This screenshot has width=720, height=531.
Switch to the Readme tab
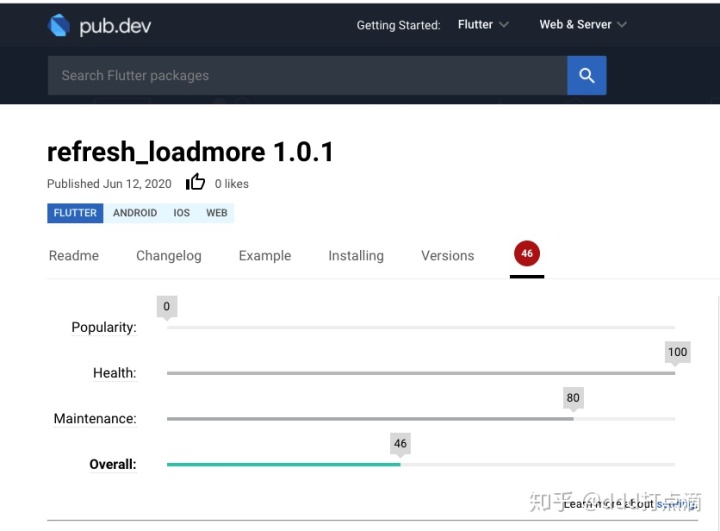(74, 255)
